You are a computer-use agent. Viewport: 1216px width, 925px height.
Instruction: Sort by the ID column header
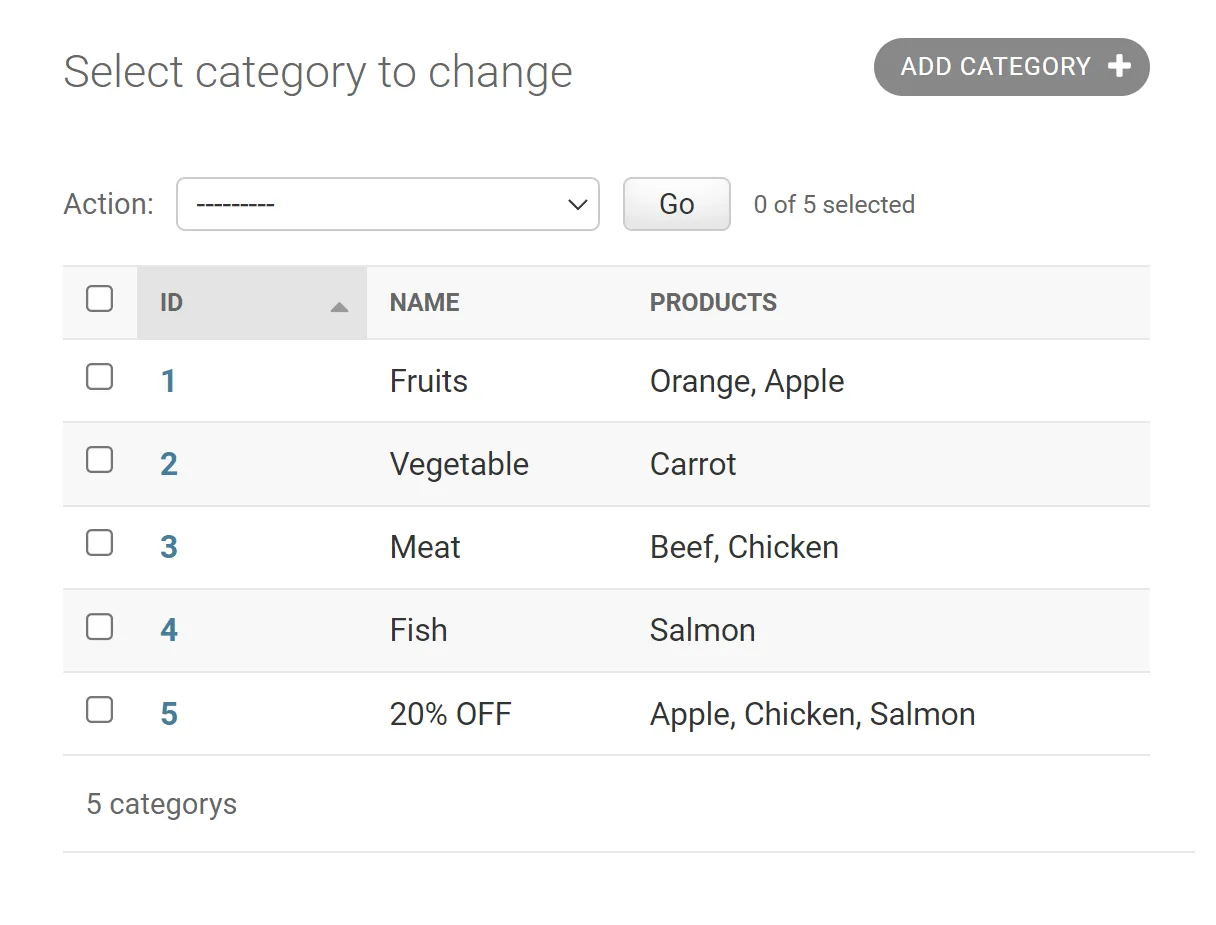pos(172,302)
